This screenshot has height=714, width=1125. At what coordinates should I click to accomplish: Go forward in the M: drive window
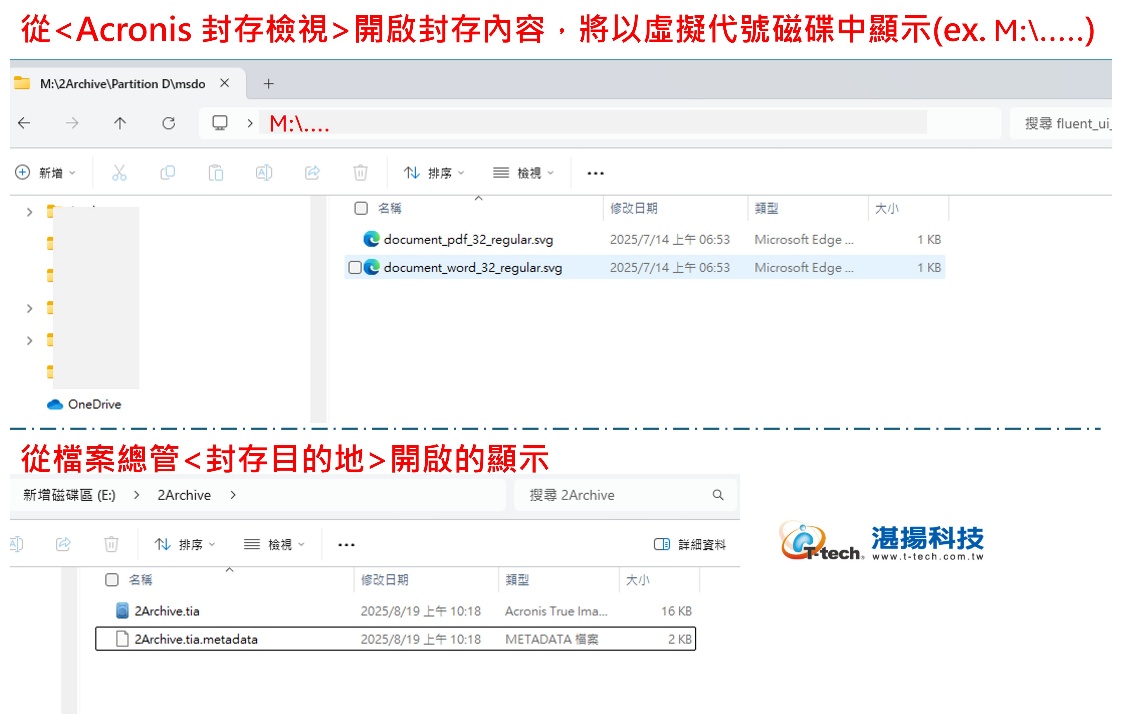[72, 123]
